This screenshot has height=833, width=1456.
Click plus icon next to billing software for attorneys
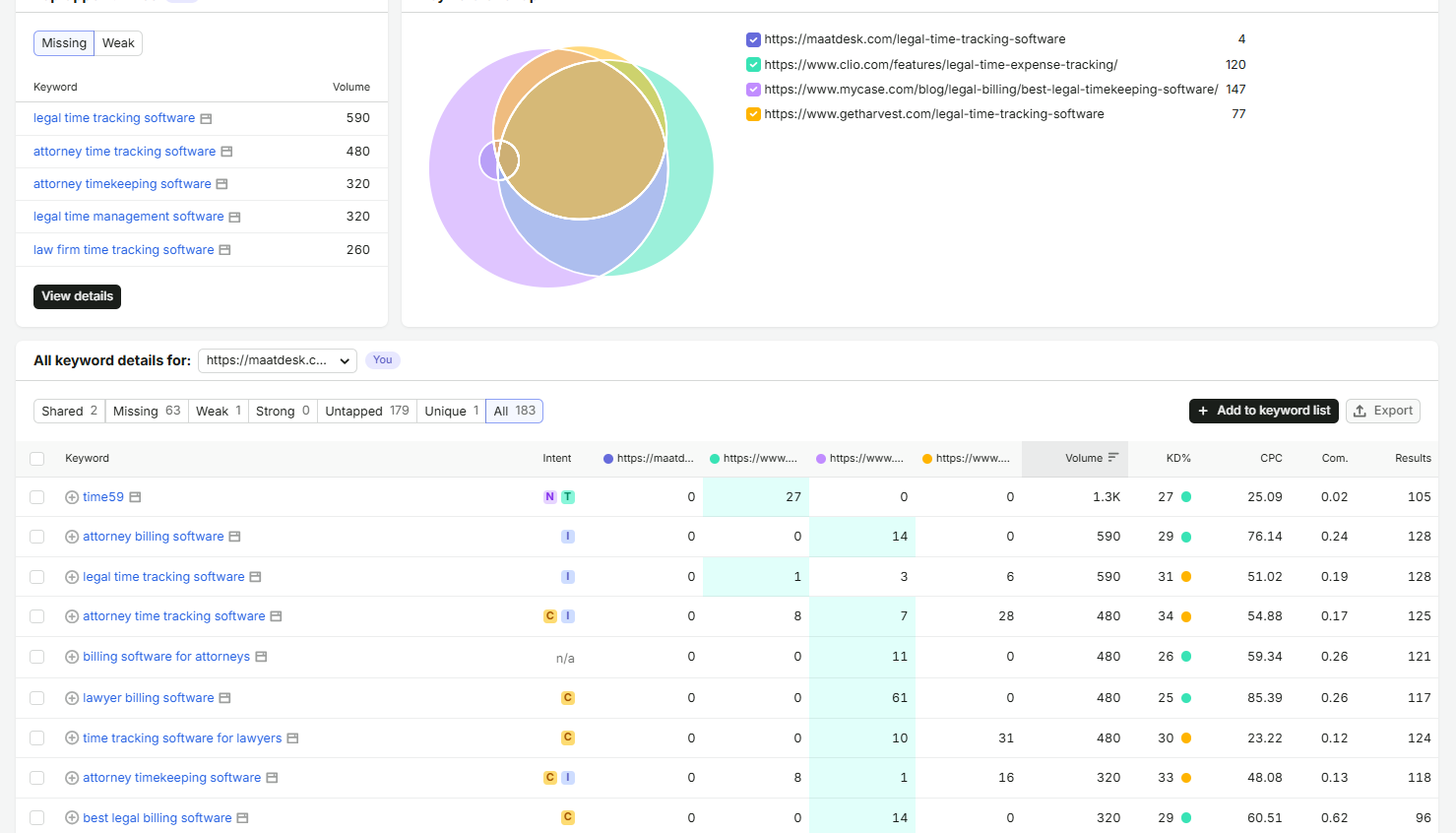click(72, 657)
